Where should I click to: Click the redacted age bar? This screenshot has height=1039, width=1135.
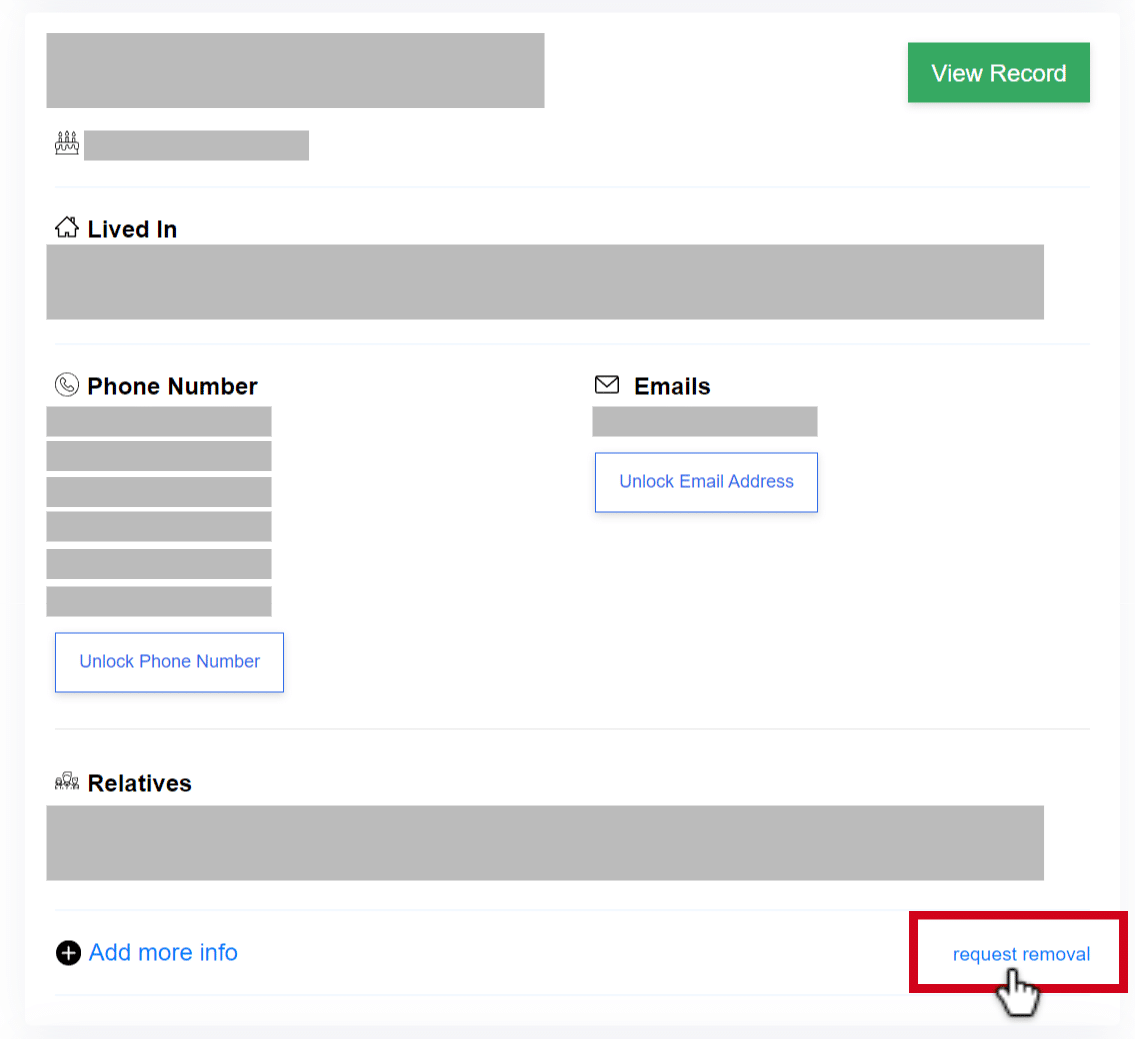click(196, 146)
